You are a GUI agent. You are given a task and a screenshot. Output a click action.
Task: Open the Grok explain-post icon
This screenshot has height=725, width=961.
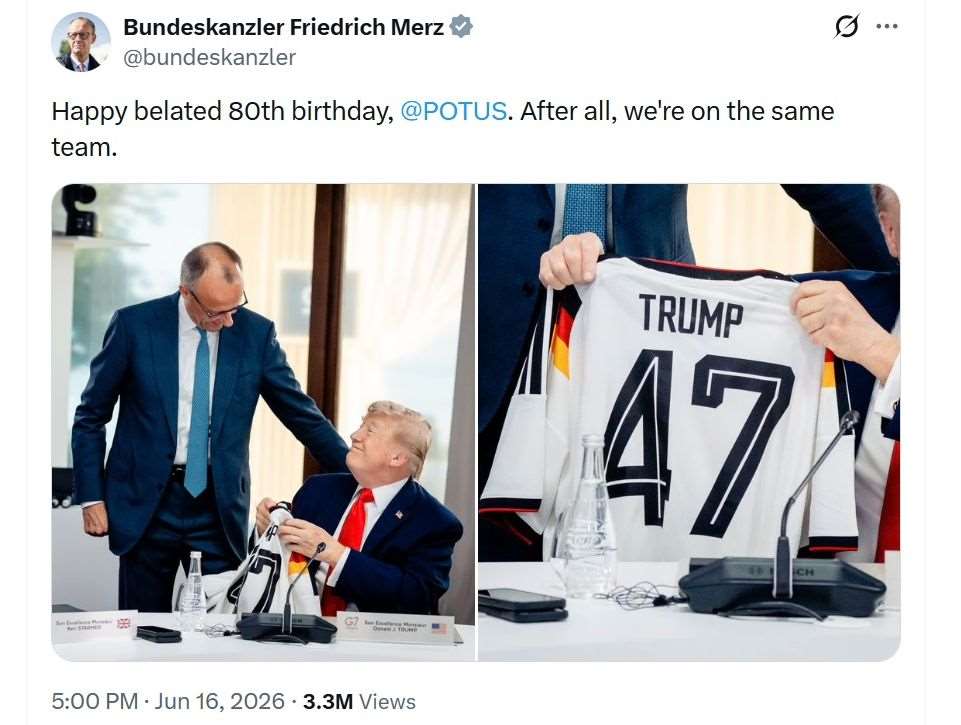847,27
